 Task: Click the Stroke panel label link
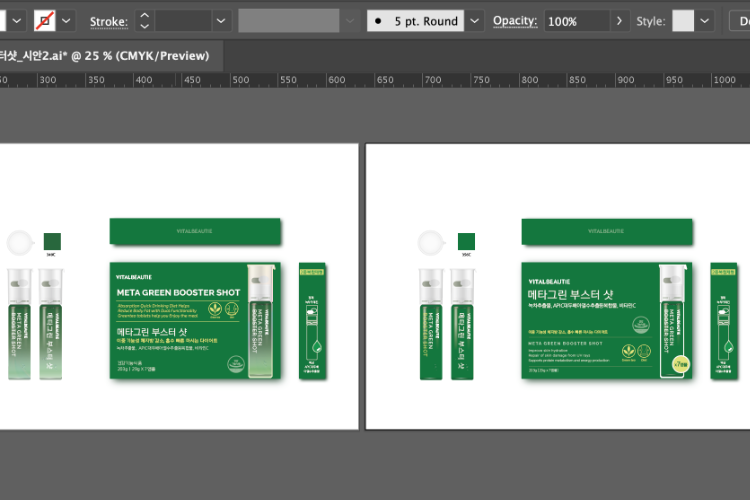(x=109, y=22)
